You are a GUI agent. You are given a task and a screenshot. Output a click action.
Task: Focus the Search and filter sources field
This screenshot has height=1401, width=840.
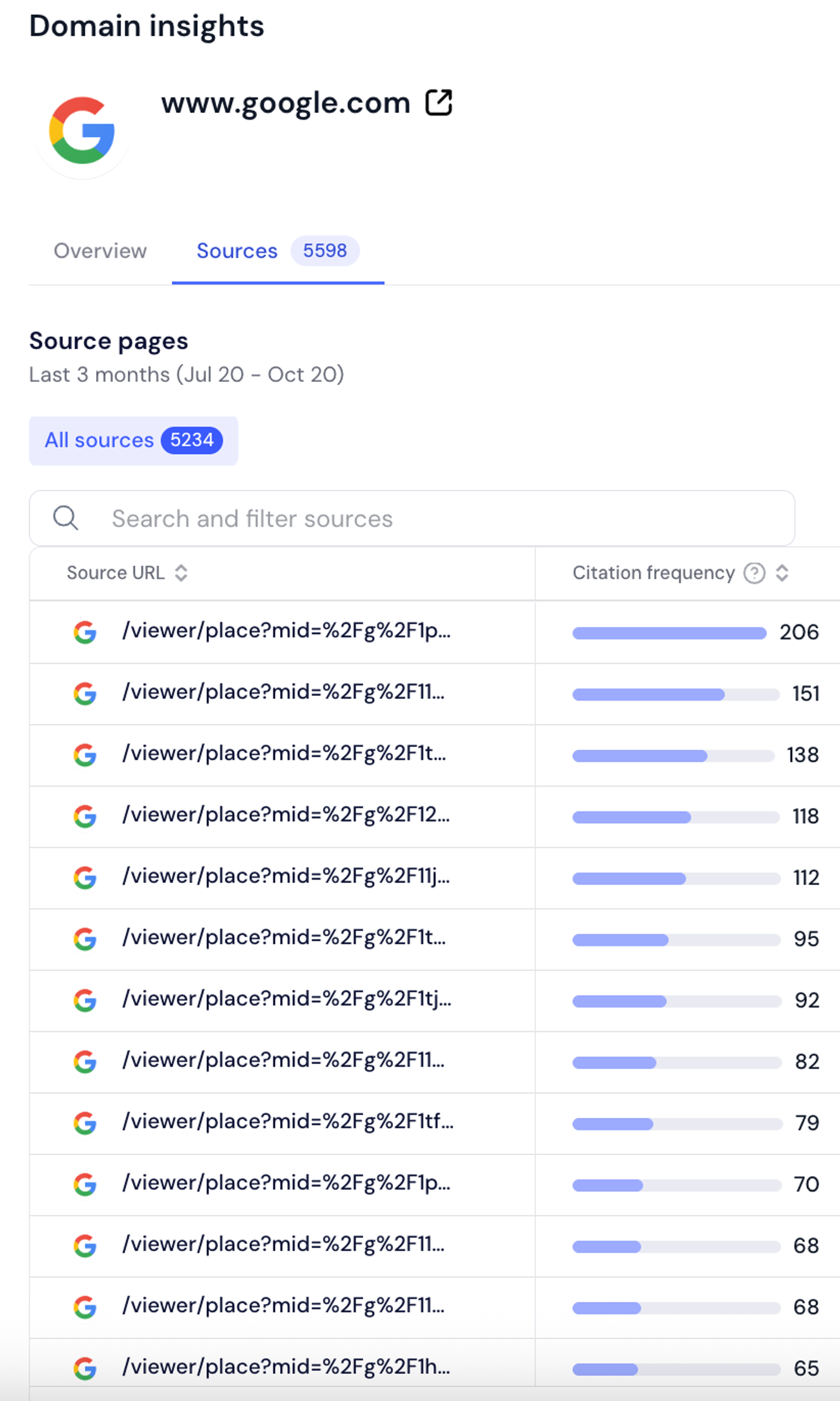(412, 518)
